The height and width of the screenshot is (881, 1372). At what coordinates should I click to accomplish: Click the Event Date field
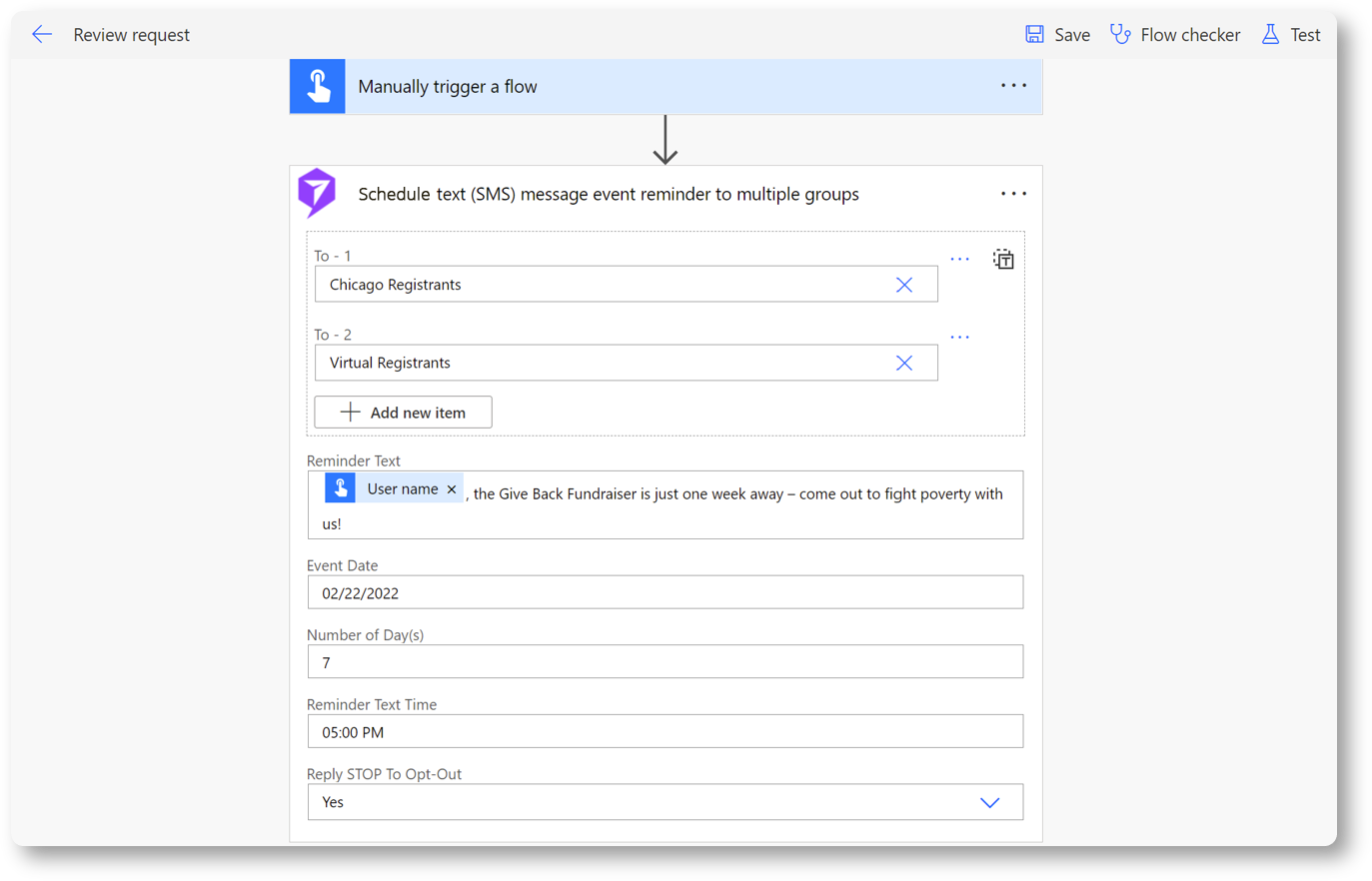coord(665,593)
